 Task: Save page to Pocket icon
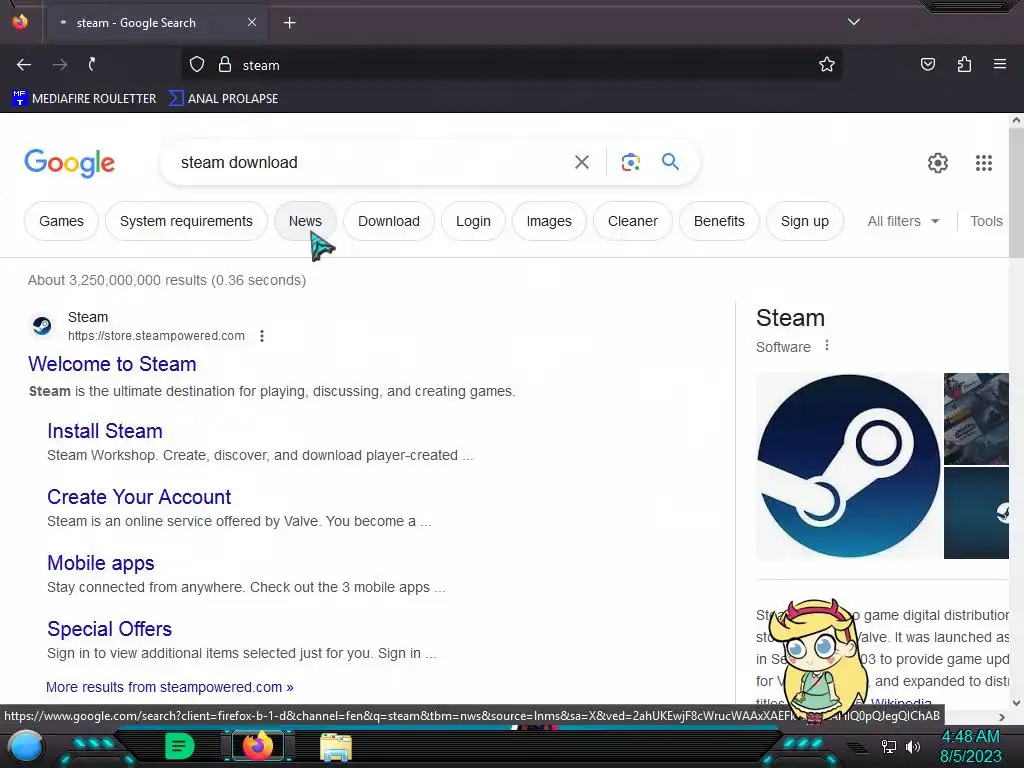pyautogui.click(x=928, y=65)
